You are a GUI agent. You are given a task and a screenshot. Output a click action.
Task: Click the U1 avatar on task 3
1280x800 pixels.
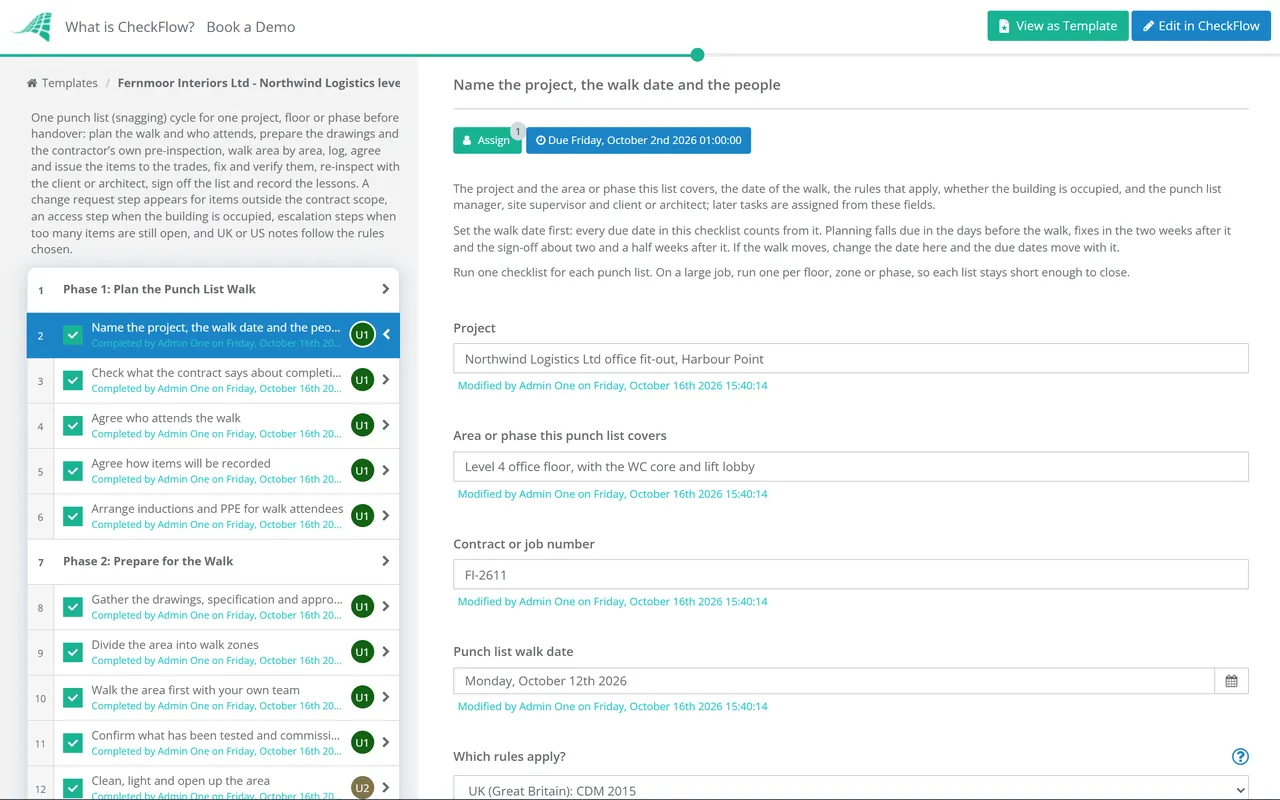[362, 380]
